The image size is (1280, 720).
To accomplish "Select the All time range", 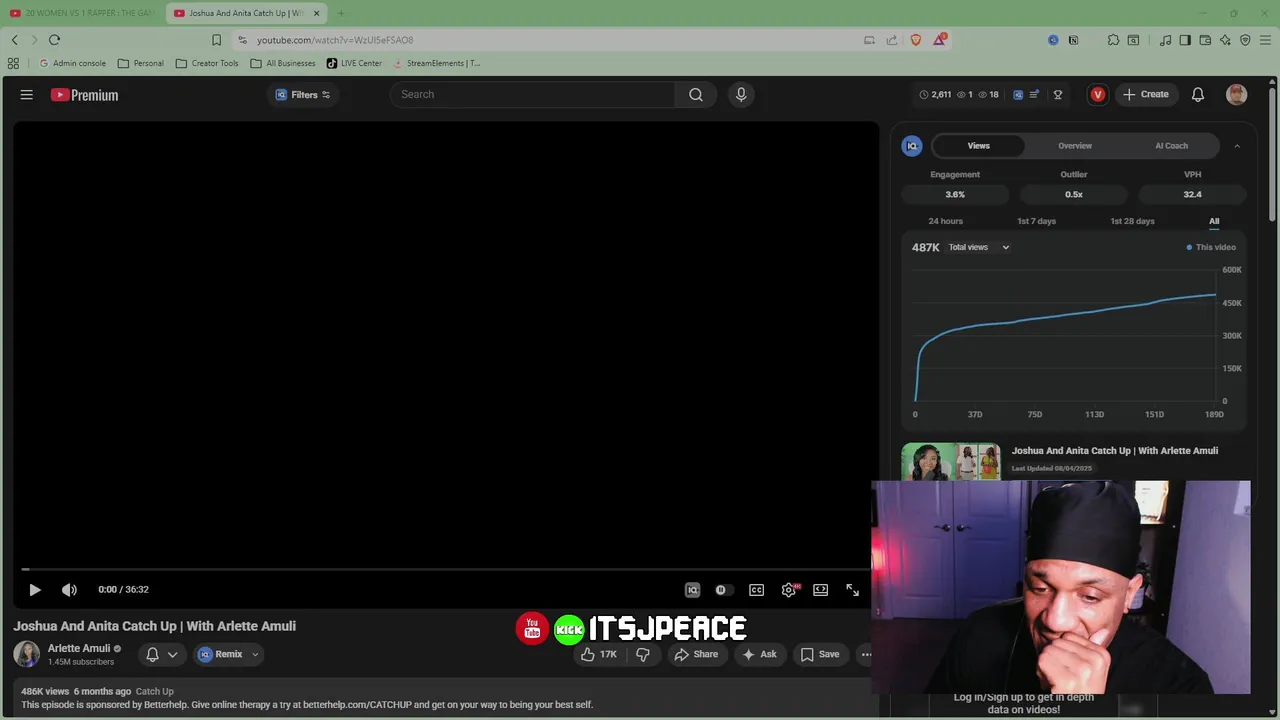I will [1214, 221].
